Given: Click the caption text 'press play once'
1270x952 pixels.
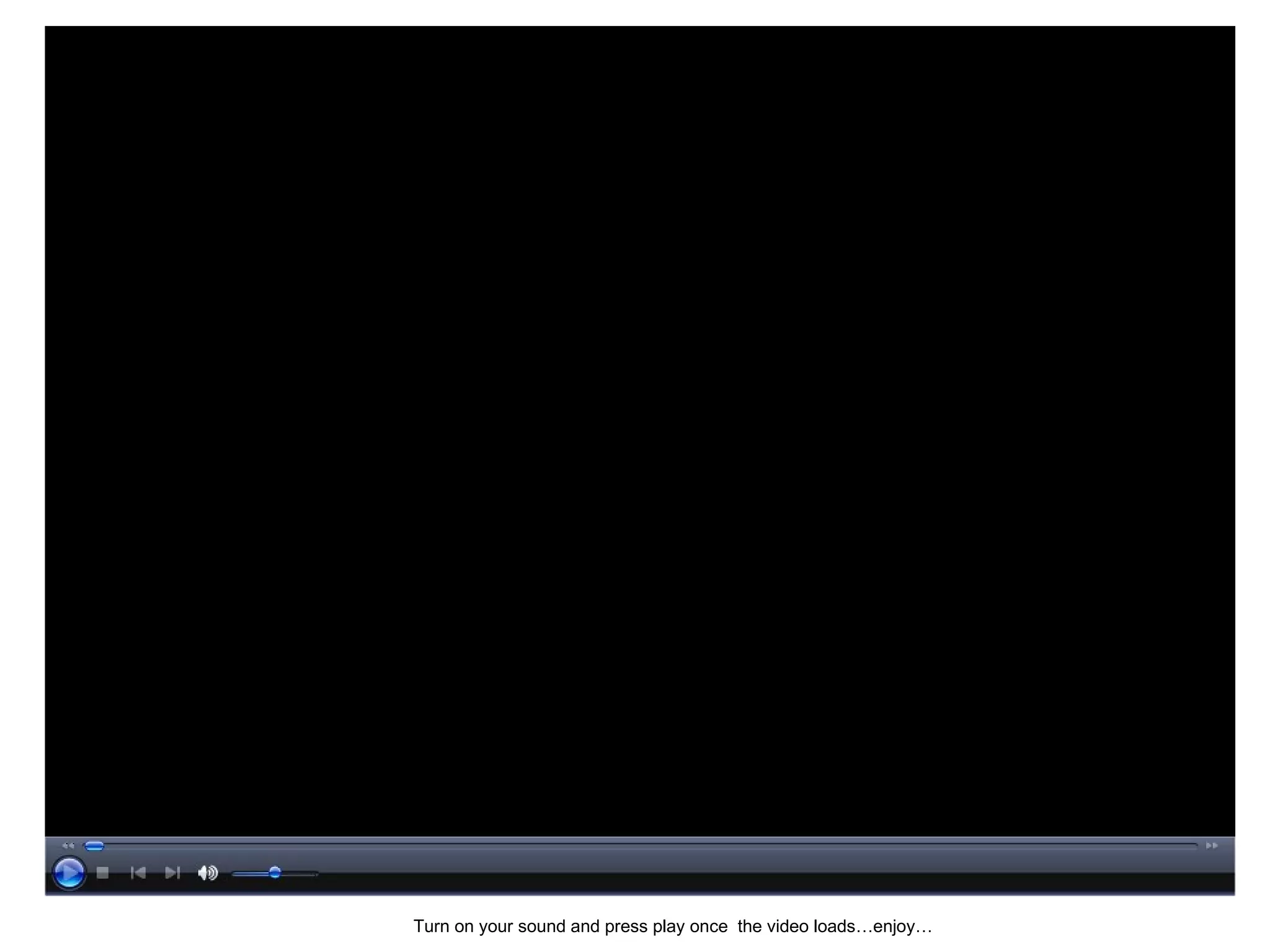Looking at the screenshot, I should point(665,926).
